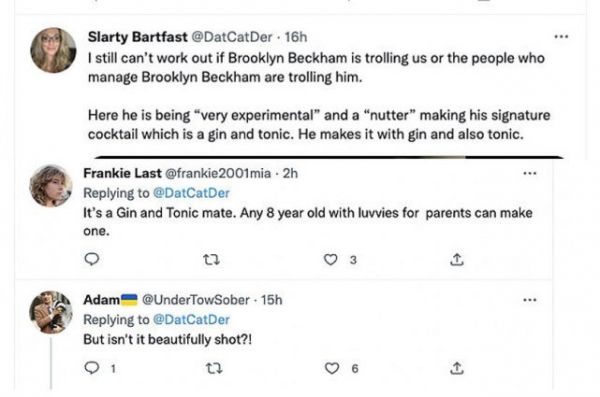Open Frankie Last display name

[x=122, y=173]
